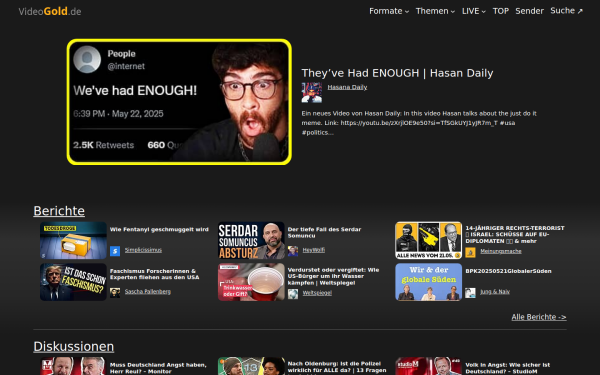Viewport: 600px width, 375px height.
Task: Expand the Themen dropdown menu
Action: click(435, 11)
